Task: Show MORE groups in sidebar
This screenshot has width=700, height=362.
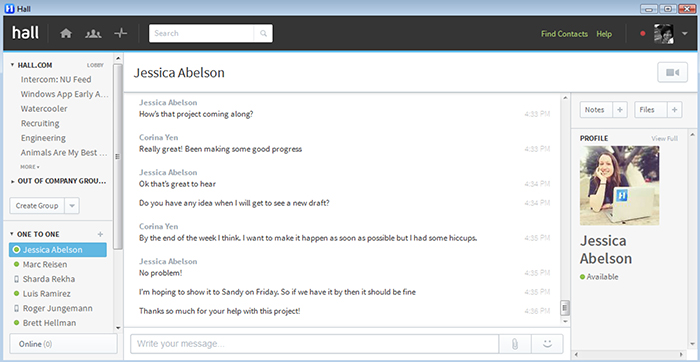Action: [x=29, y=166]
